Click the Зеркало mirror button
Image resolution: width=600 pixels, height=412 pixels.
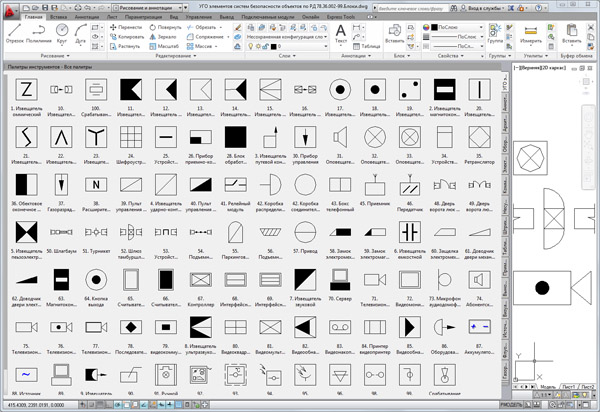(x=166, y=36)
